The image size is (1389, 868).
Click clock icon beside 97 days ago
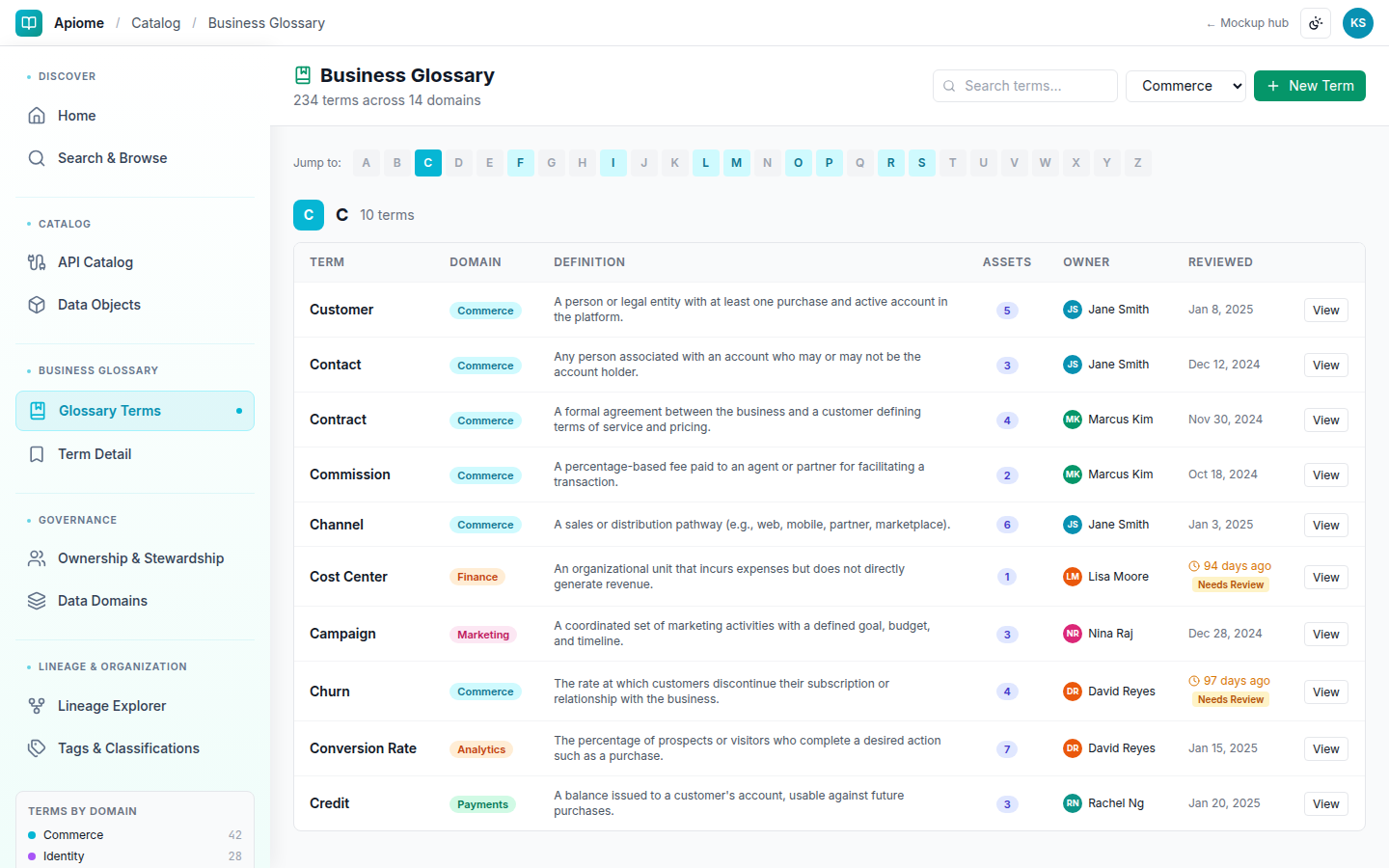point(1194,681)
